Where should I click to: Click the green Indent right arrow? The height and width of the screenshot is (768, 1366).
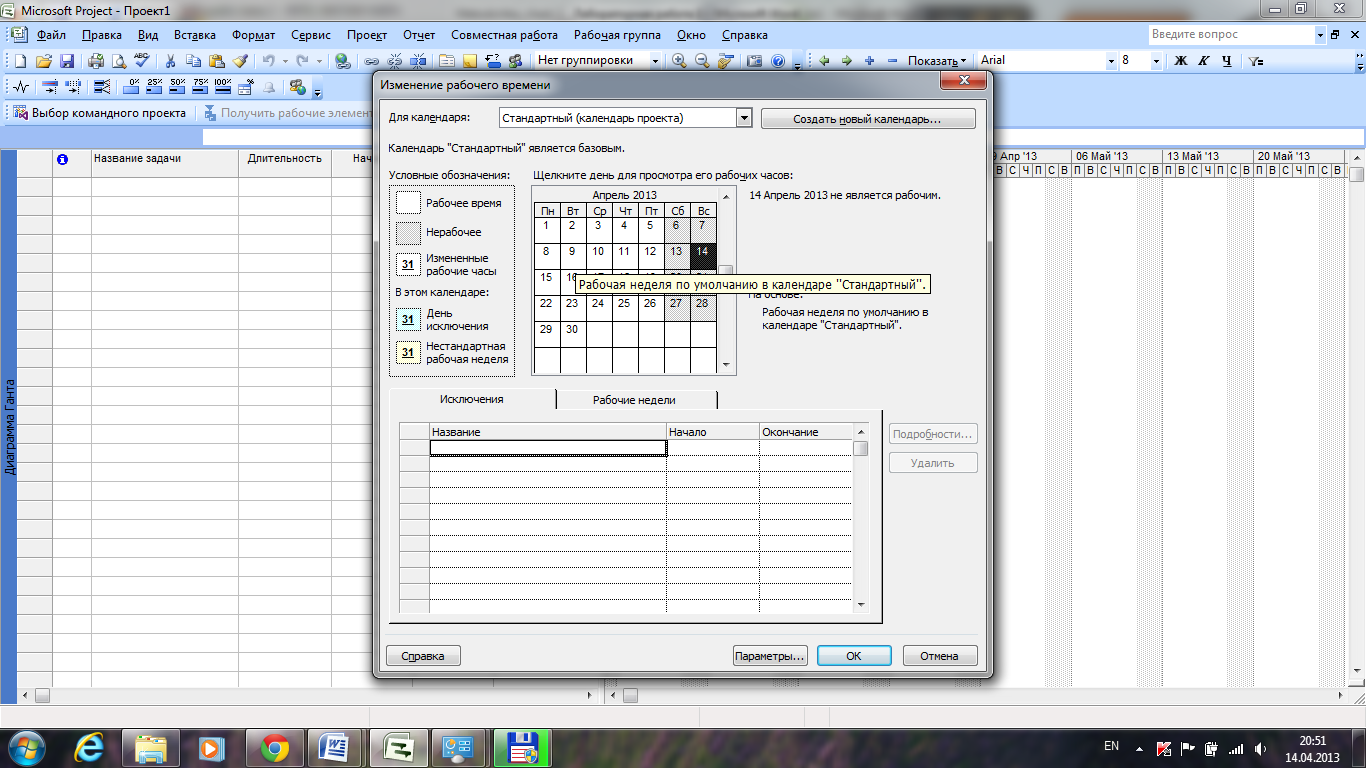click(847, 61)
